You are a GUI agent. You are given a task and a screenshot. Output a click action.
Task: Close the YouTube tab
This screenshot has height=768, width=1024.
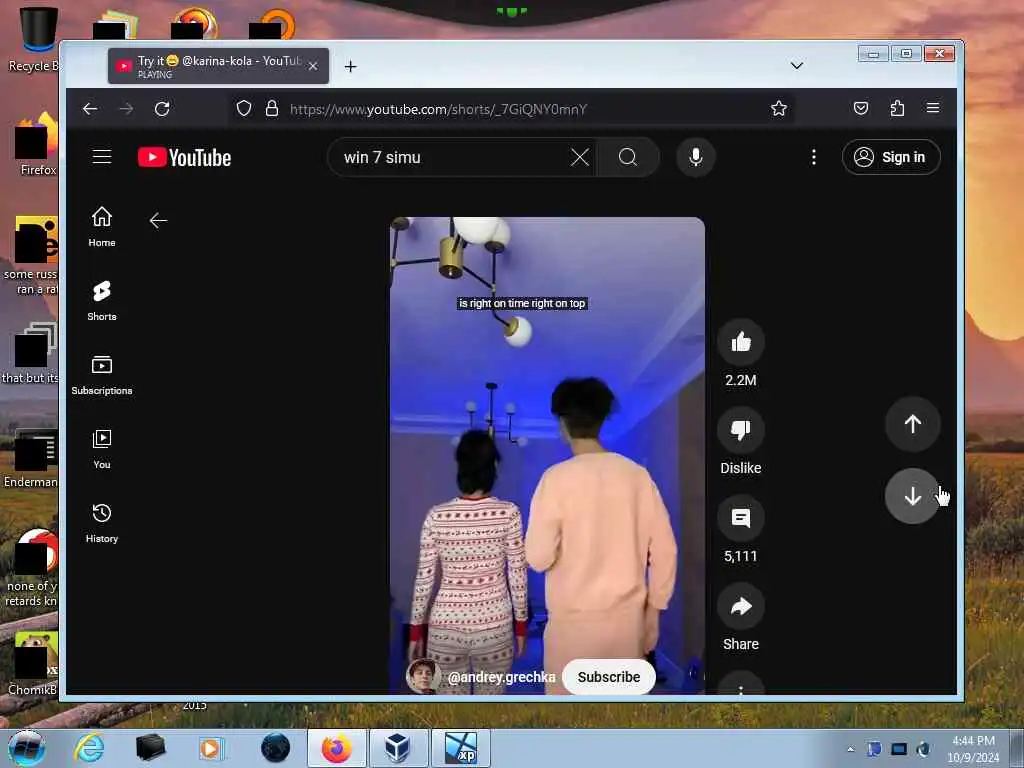[x=313, y=66]
